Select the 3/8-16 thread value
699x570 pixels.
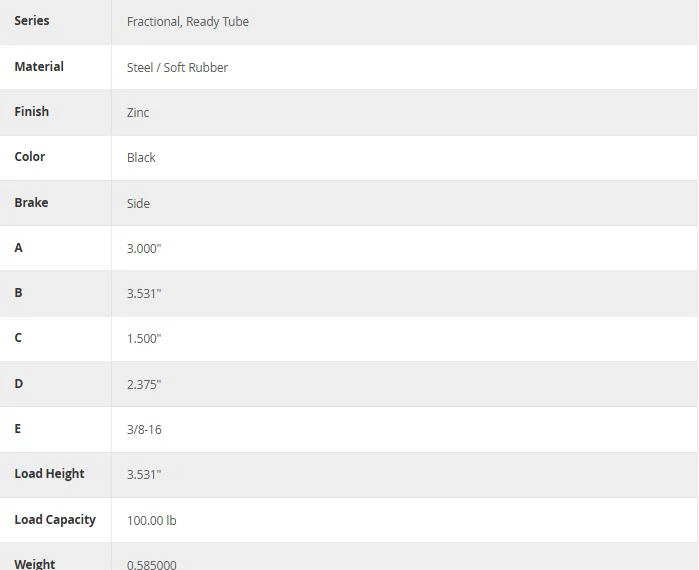(144, 429)
